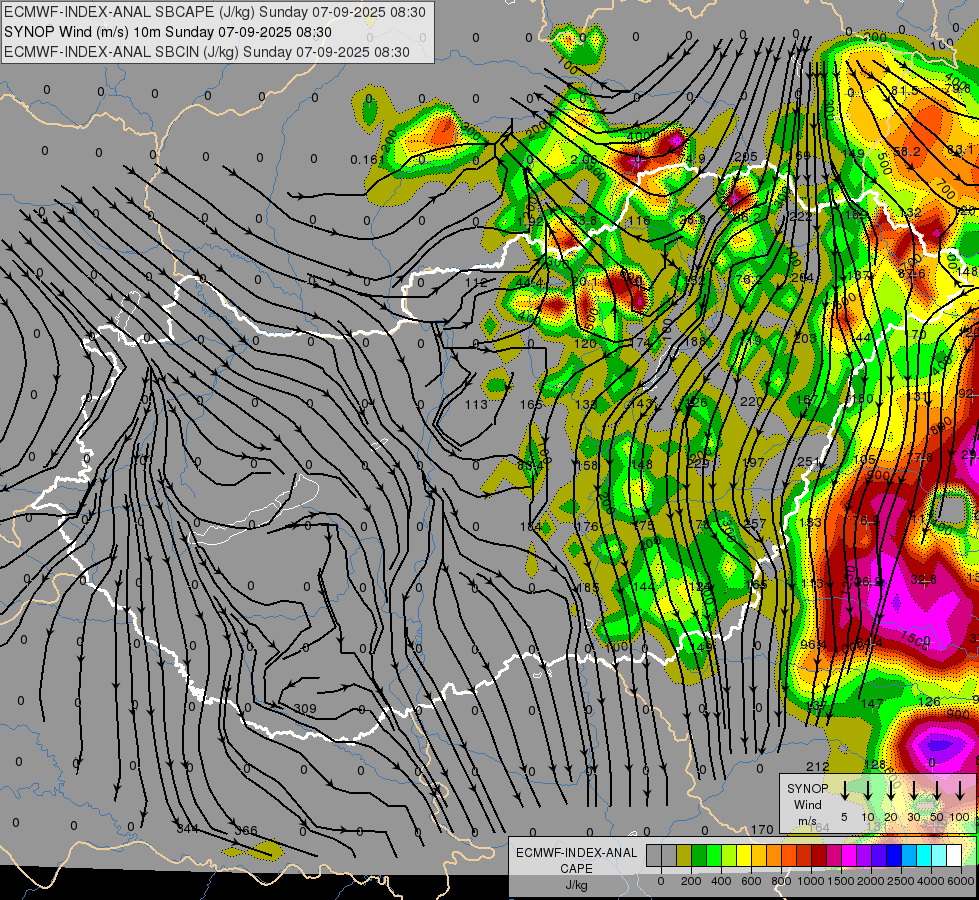Click the map value 170
This screenshot has height=900, width=979.
pos(762,829)
